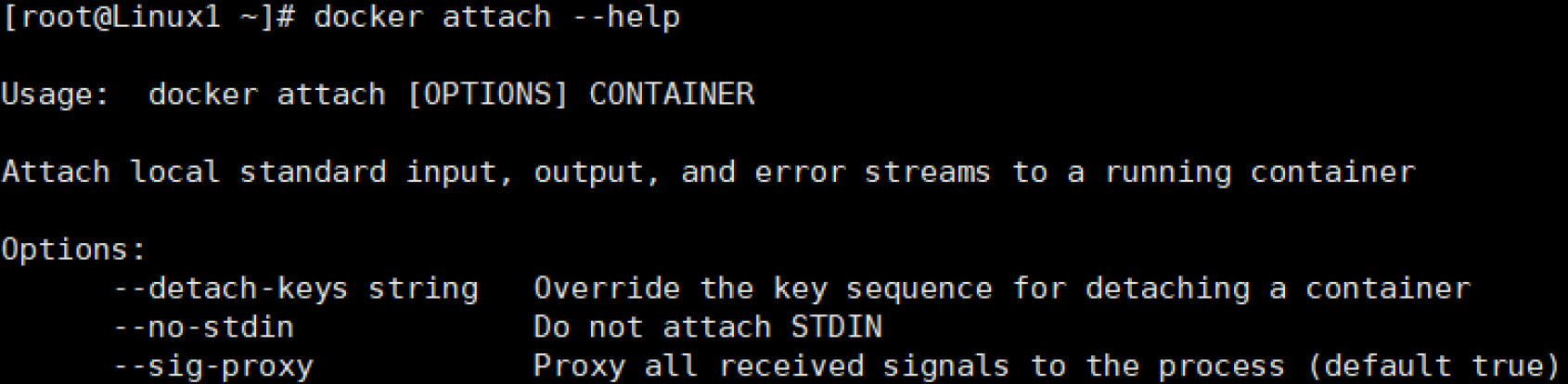Viewport: 1568px width, 384px height.
Task: Click the '--detach-keys' option
Action: (x=231, y=289)
